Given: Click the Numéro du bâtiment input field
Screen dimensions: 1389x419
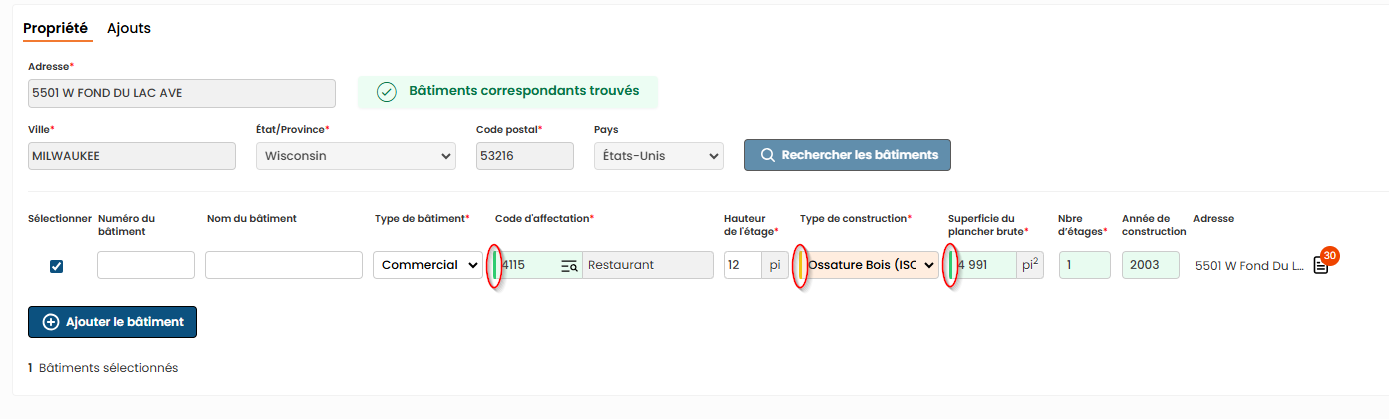Looking at the screenshot, I should tap(146, 265).
